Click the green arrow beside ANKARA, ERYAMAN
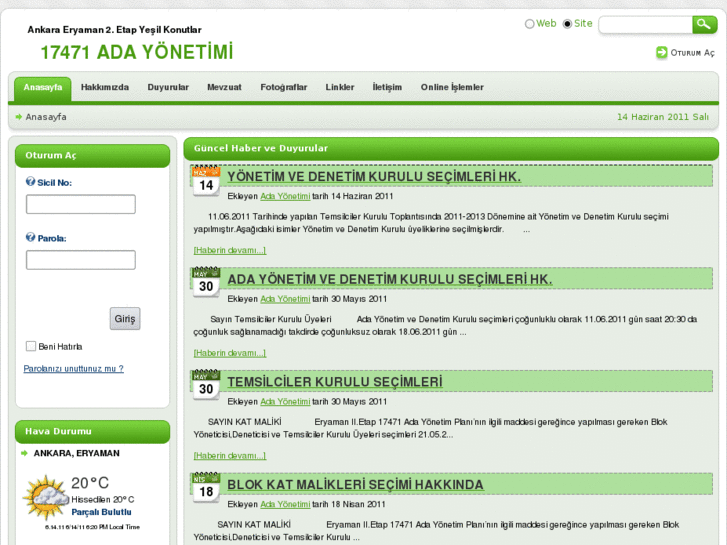Image resolution: width=727 pixels, height=545 pixels. point(25,453)
